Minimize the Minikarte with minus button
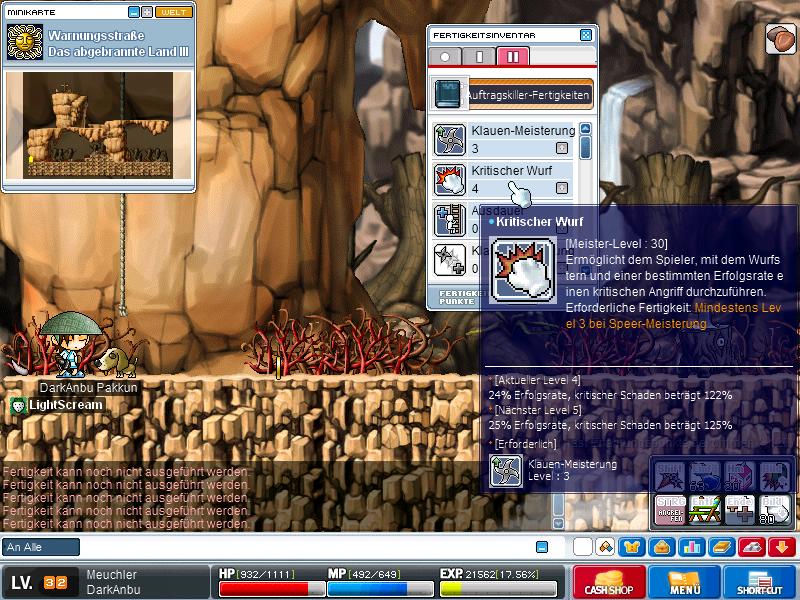 tap(134, 12)
